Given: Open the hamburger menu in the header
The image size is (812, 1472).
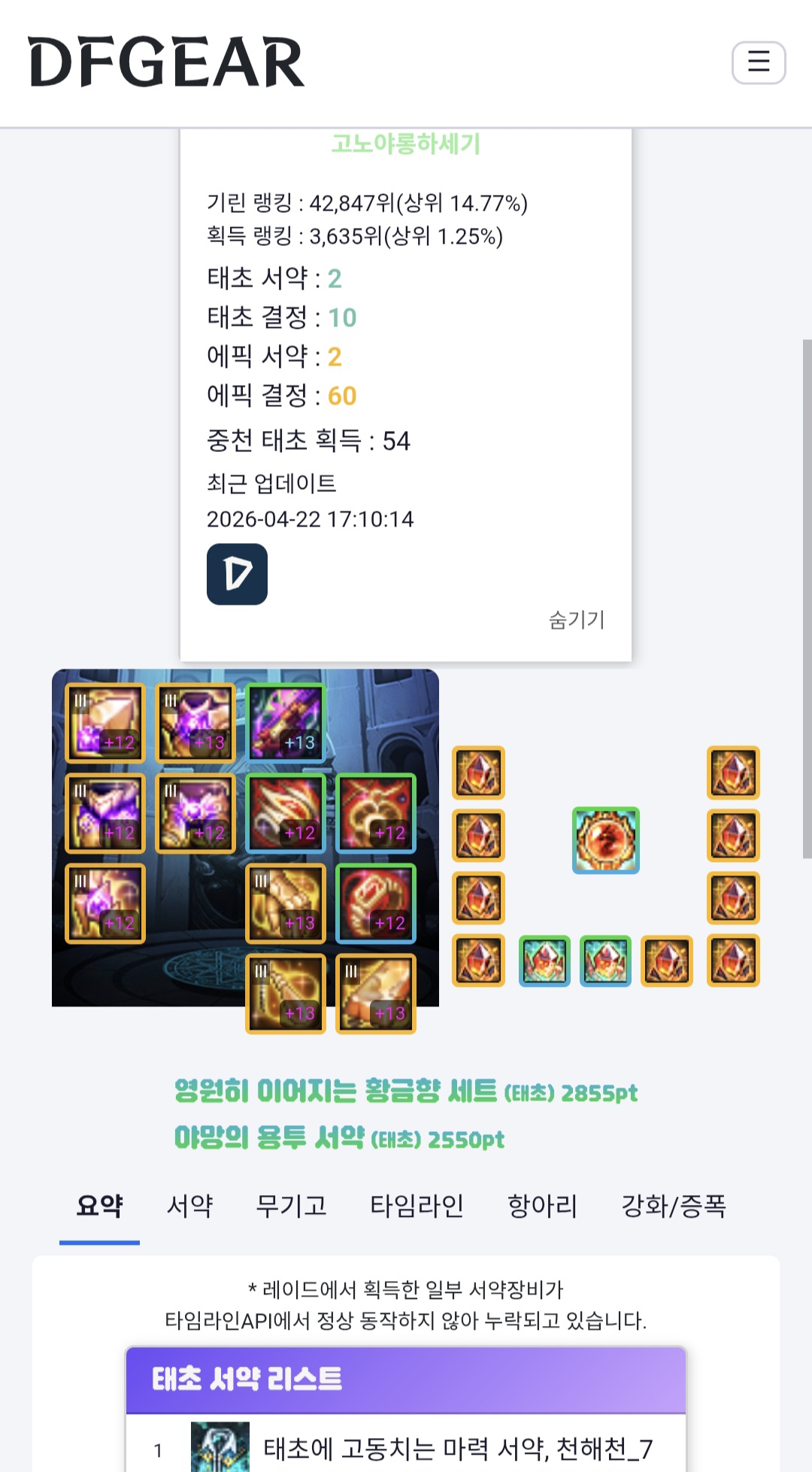Looking at the screenshot, I should click(759, 62).
